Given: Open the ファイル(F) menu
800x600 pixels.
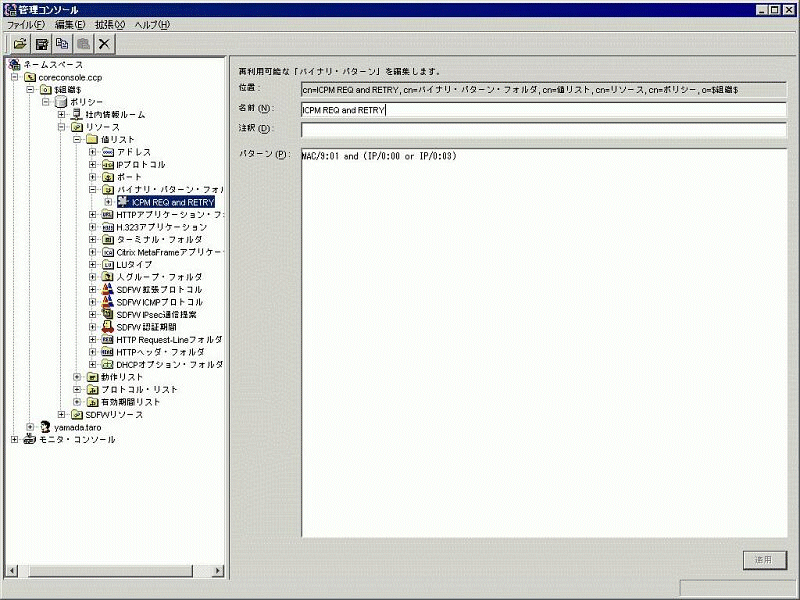Looking at the screenshot, I should [x=27, y=24].
